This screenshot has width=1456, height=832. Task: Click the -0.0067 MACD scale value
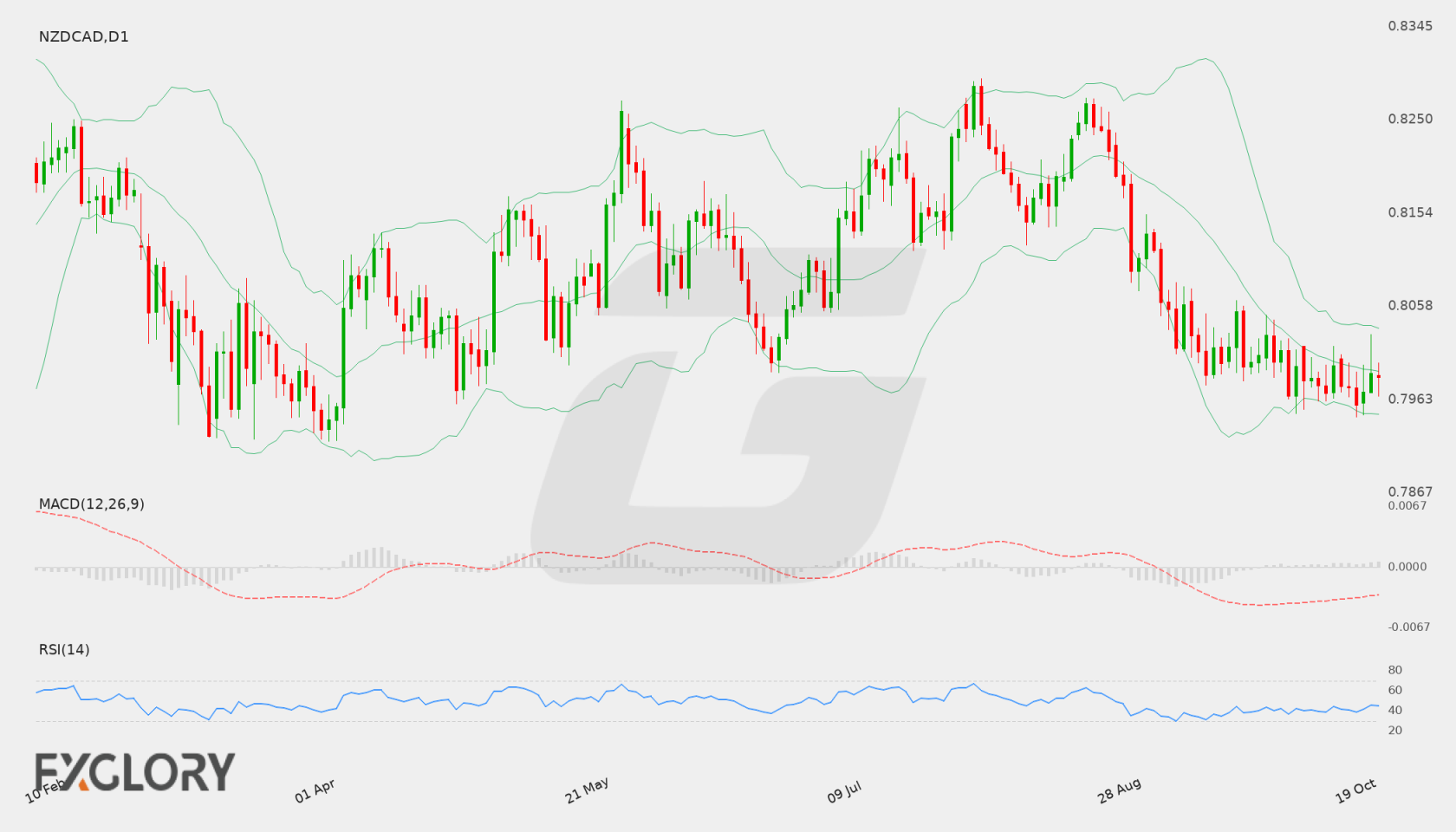click(1409, 627)
